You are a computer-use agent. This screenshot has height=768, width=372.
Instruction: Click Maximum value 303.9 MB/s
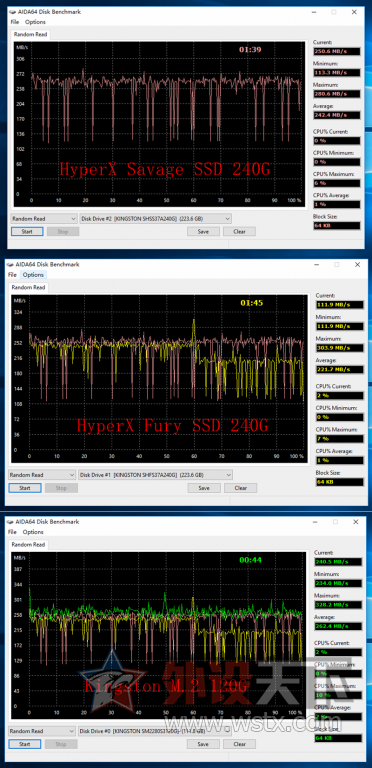pos(340,348)
